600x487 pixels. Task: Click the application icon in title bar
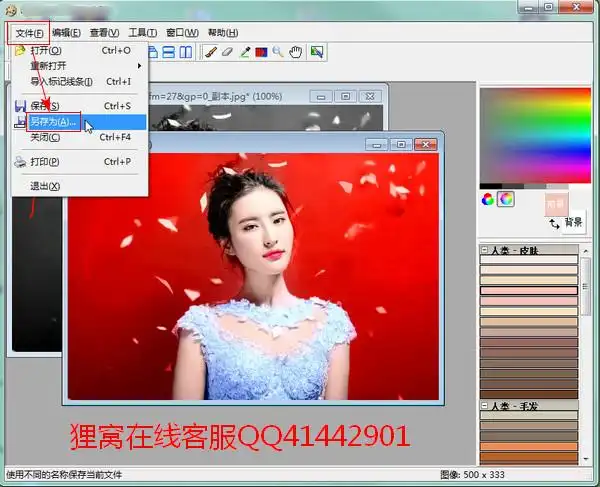pyautogui.click(x=11, y=10)
